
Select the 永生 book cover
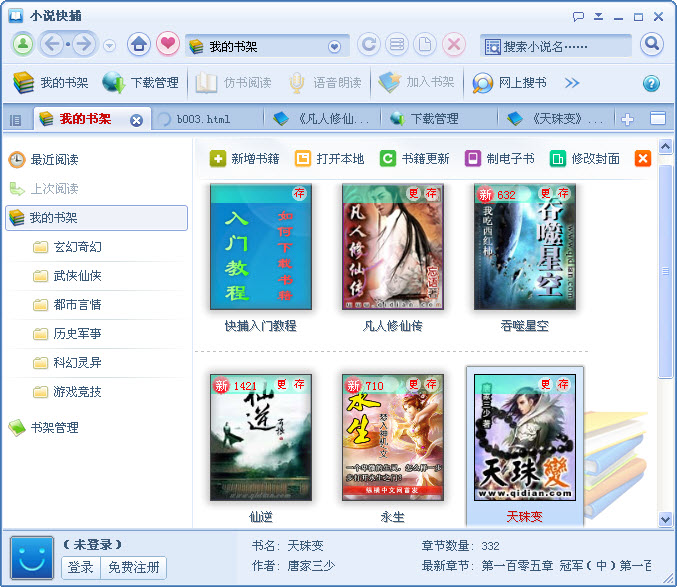coord(393,437)
